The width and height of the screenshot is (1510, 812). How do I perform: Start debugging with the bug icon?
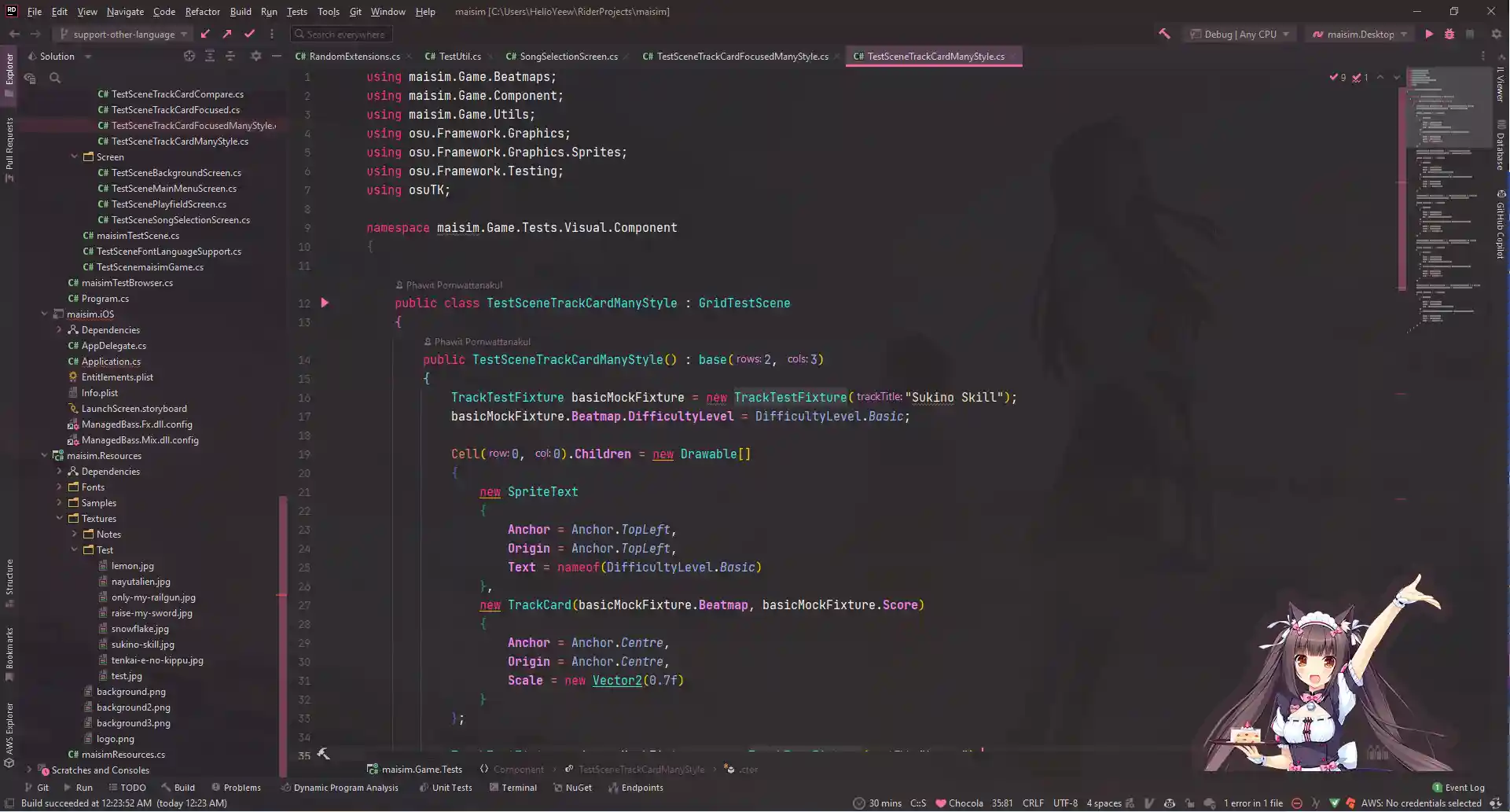click(1449, 34)
